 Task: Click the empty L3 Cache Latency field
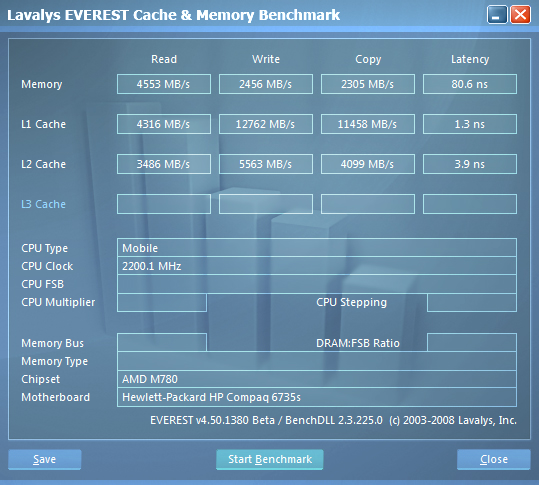470,204
